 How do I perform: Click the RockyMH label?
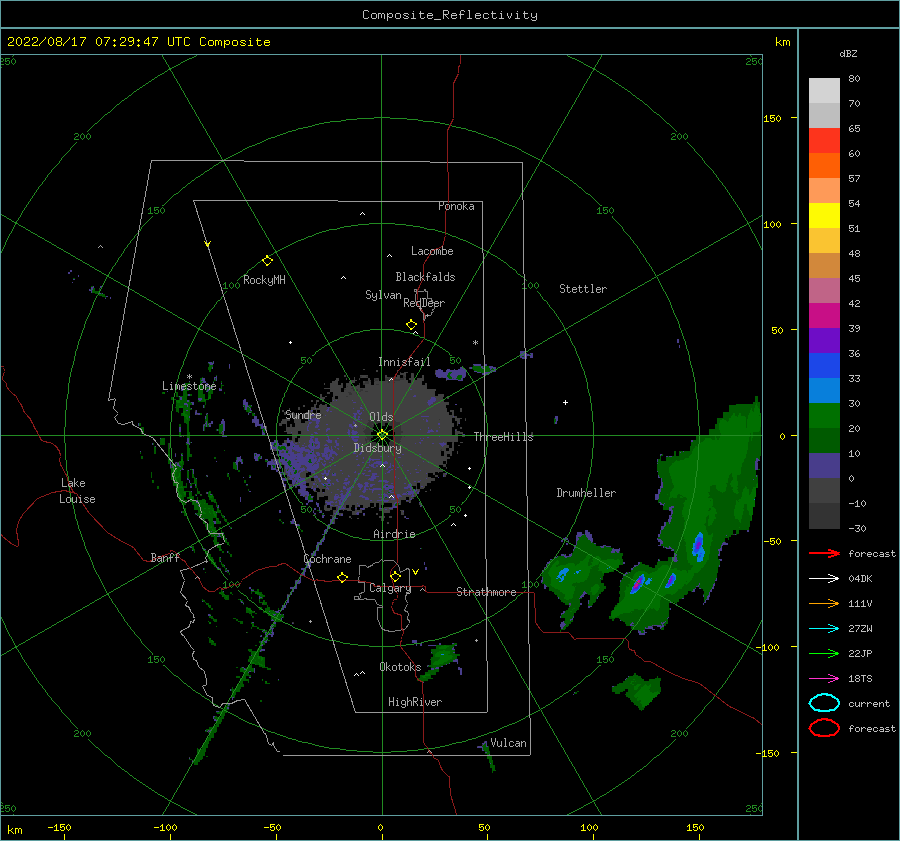click(x=264, y=280)
